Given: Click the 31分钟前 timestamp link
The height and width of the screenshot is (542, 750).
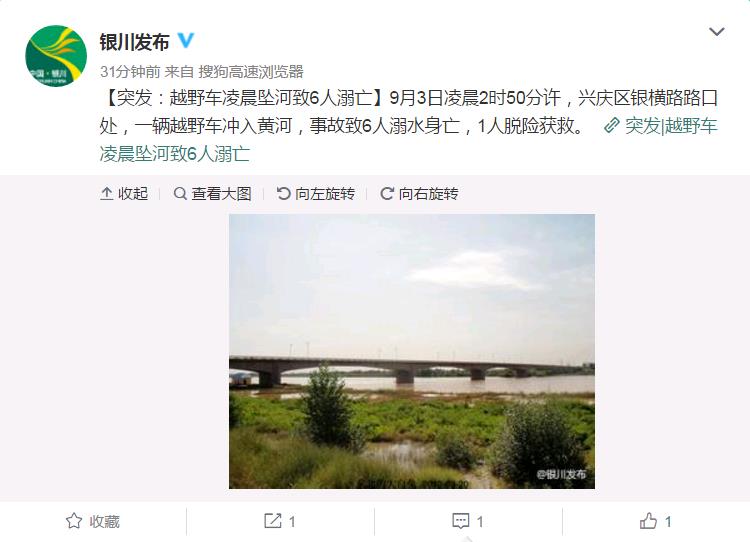Looking at the screenshot, I should (x=130, y=72).
